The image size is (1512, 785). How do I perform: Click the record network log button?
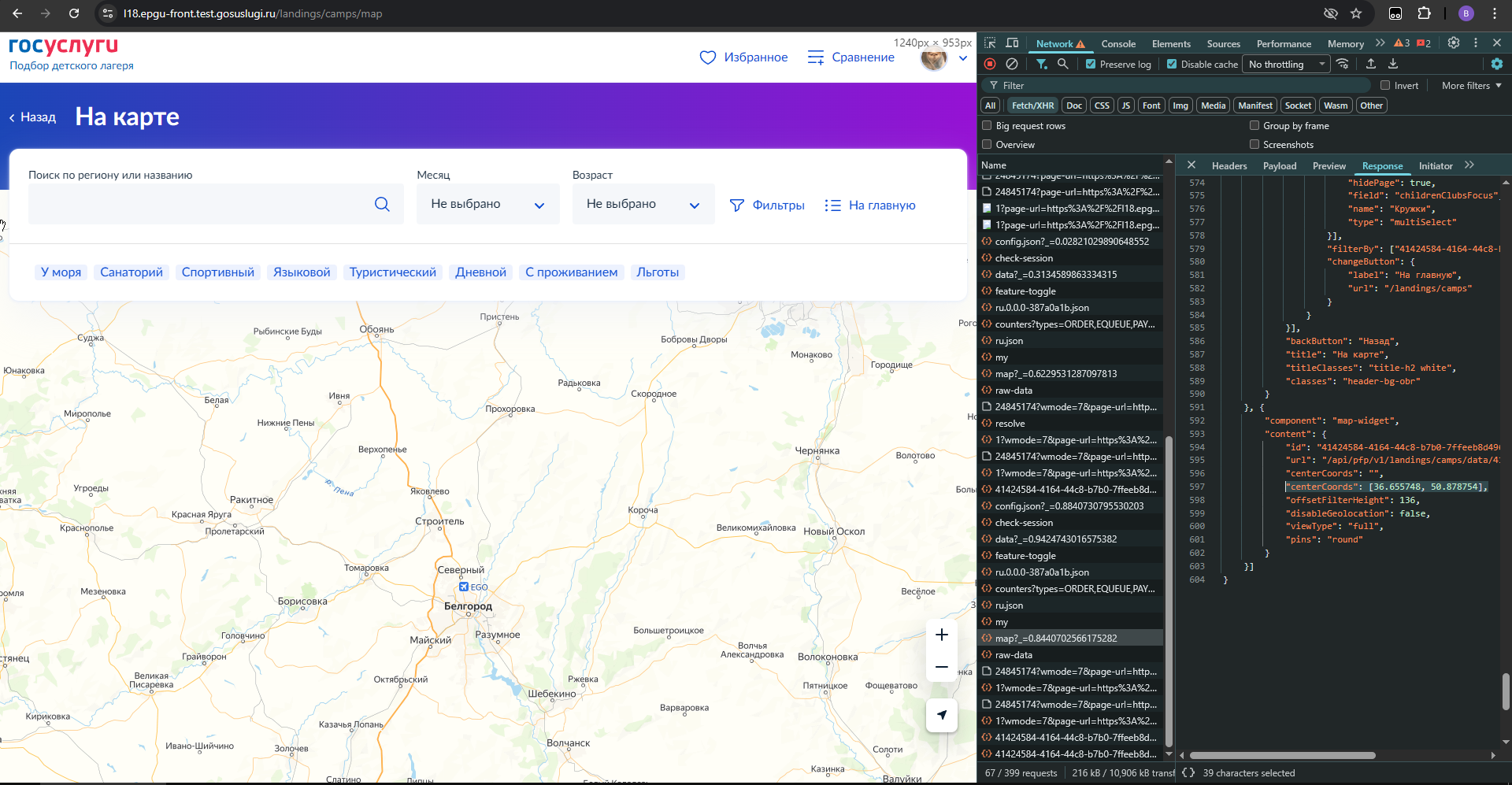coord(990,64)
